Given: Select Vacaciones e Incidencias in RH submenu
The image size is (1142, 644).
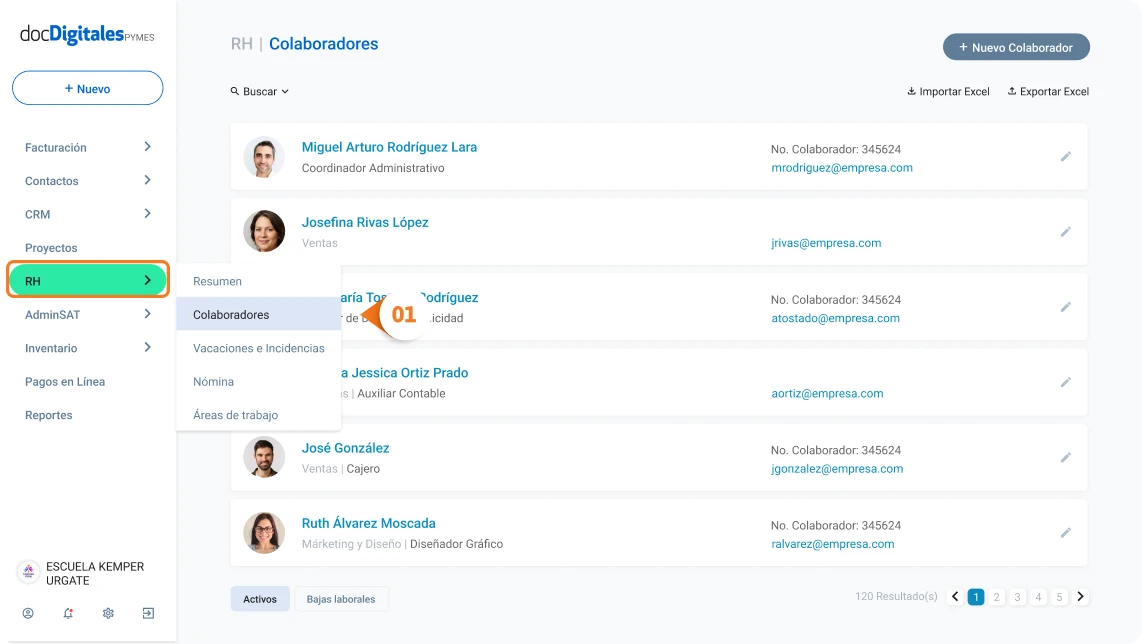Looking at the screenshot, I should point(259,348).
